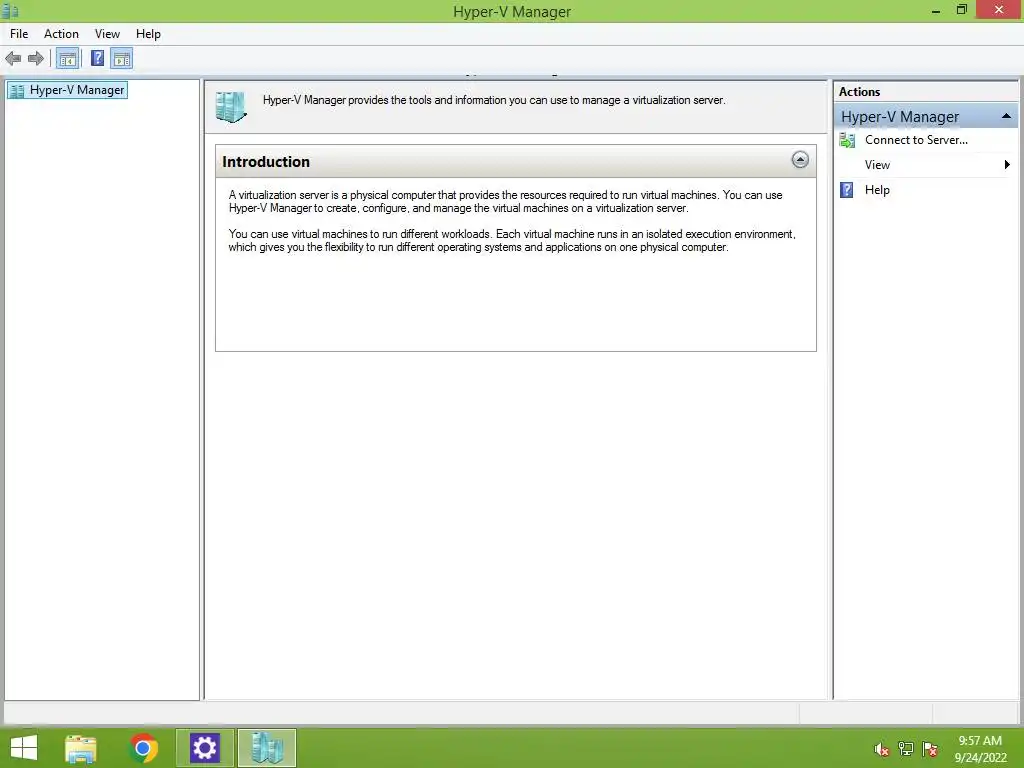Click the Back arrow in toolbar
The width and height of the screenshot is (1024, 768).
click(13, 59)
